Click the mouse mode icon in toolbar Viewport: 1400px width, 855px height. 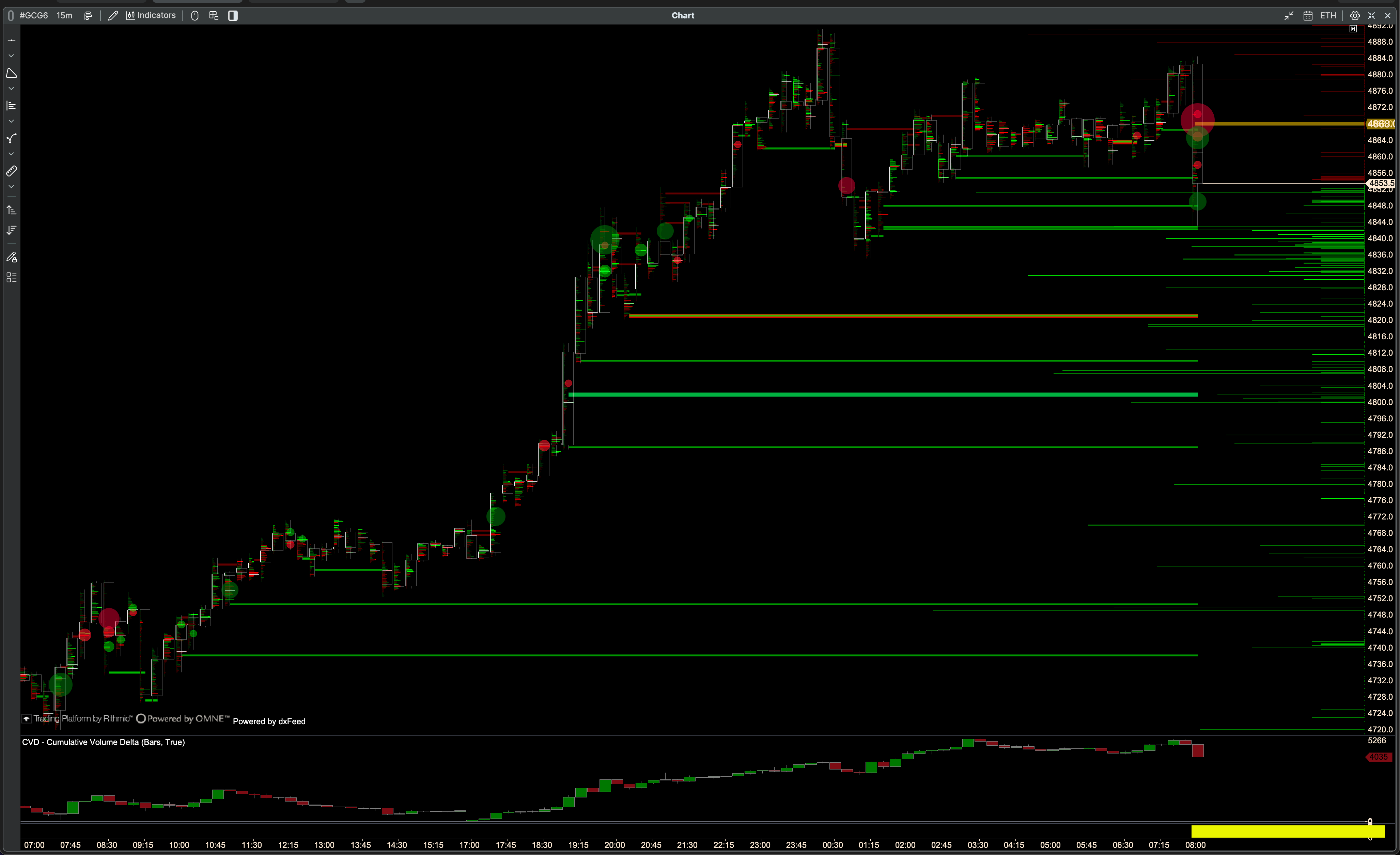(195, 15)
